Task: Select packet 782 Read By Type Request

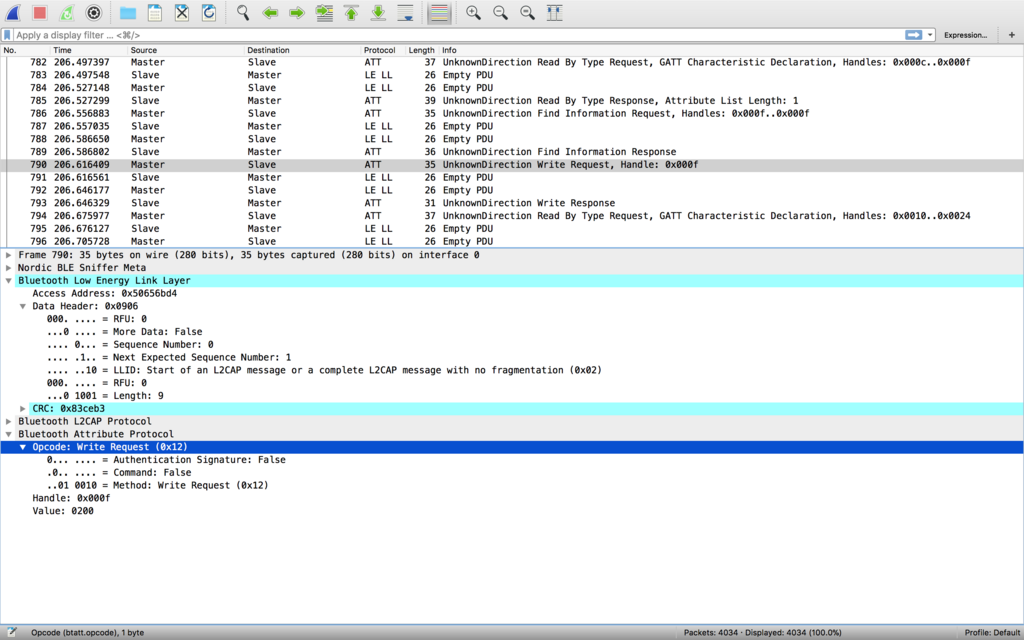Action: click(512, 62)
